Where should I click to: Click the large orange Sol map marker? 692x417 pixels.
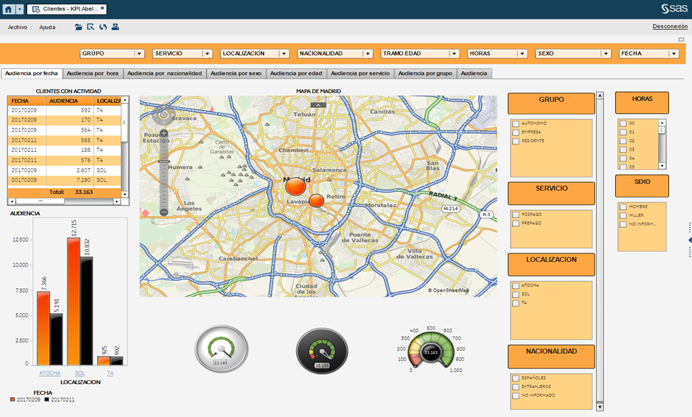pyautogui.click(x=296, y=187)
